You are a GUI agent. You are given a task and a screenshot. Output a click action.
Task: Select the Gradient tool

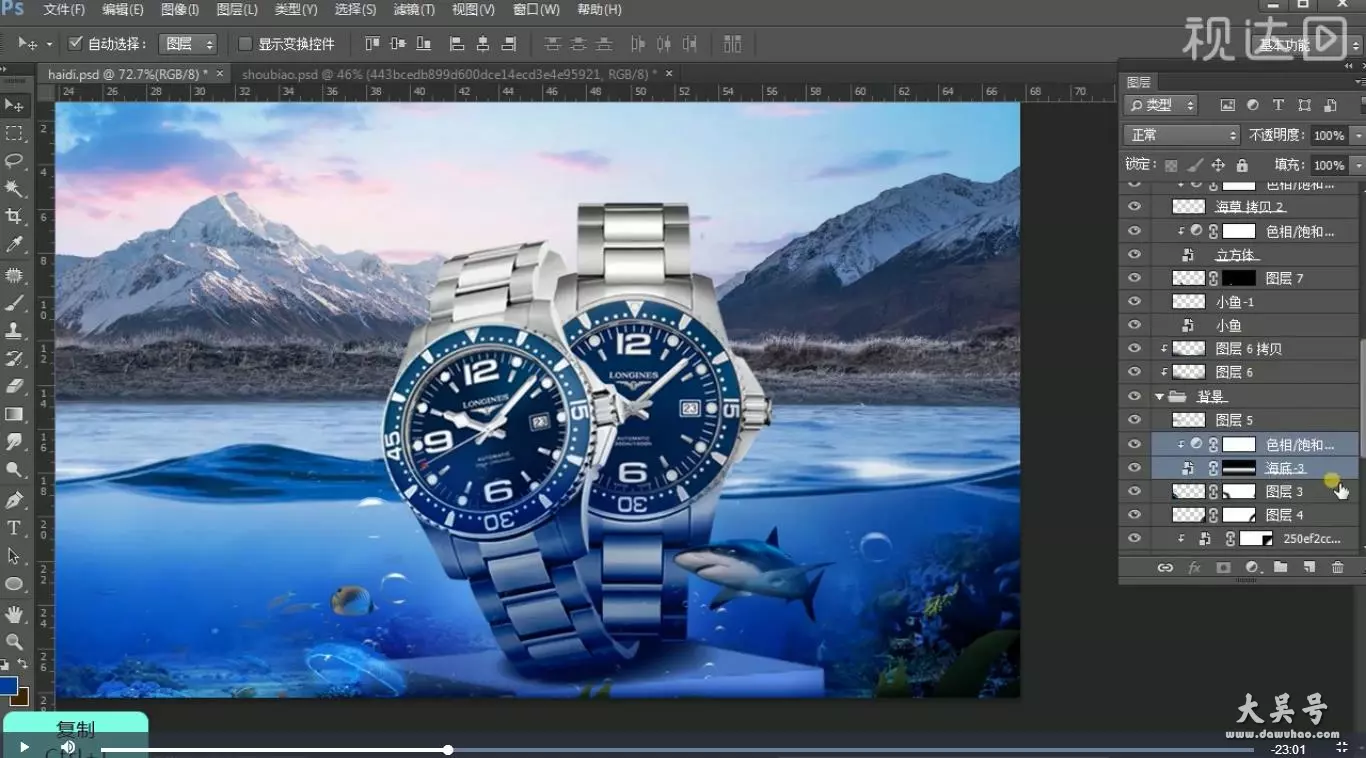14,414
